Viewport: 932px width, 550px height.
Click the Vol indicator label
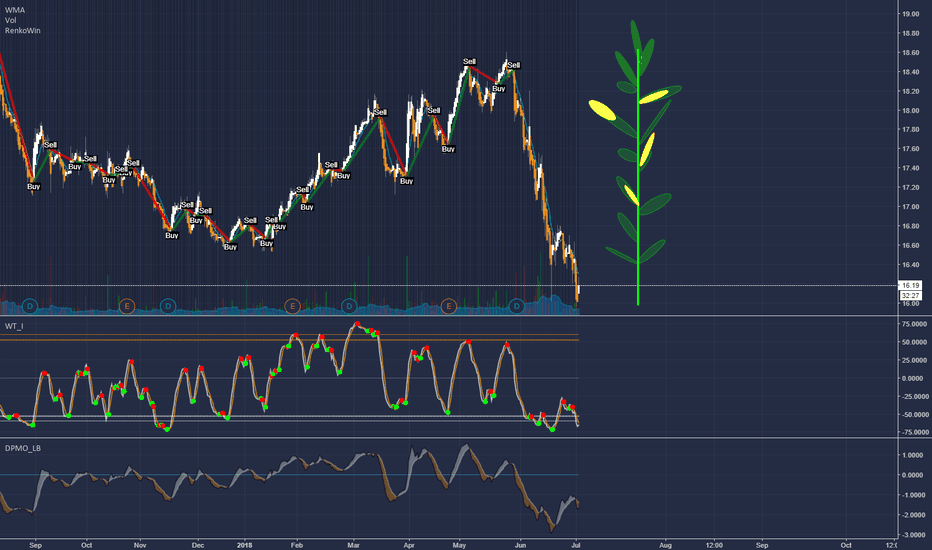[x=11, y=20]
